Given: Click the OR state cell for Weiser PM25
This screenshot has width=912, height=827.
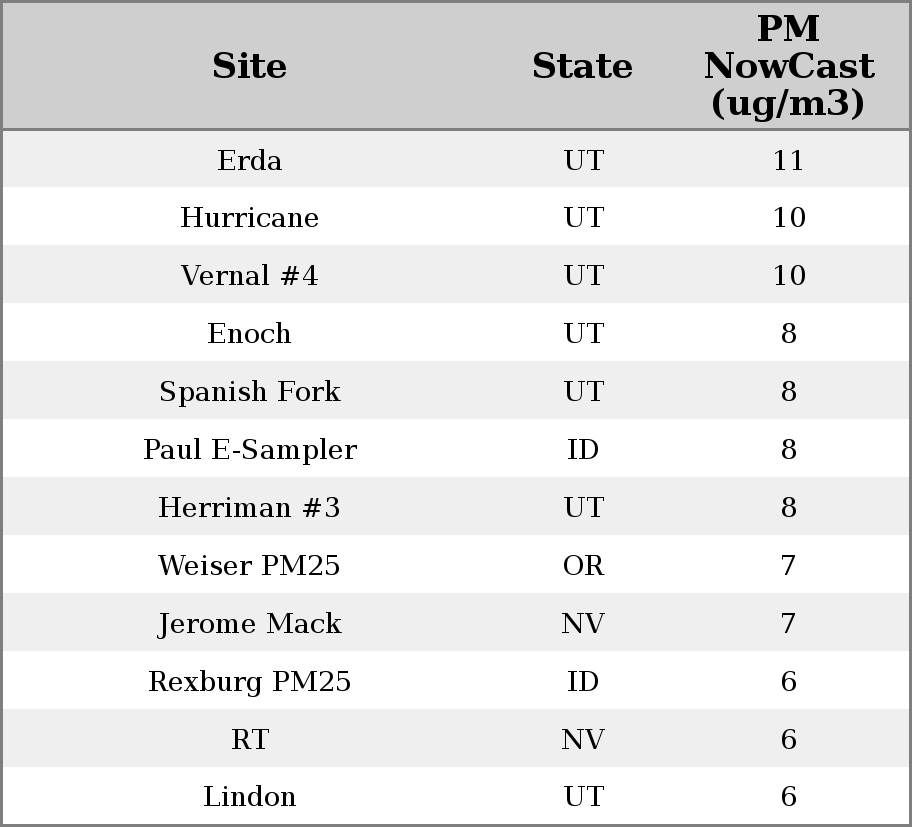Looking at the screenshot, I should (583, 566).
